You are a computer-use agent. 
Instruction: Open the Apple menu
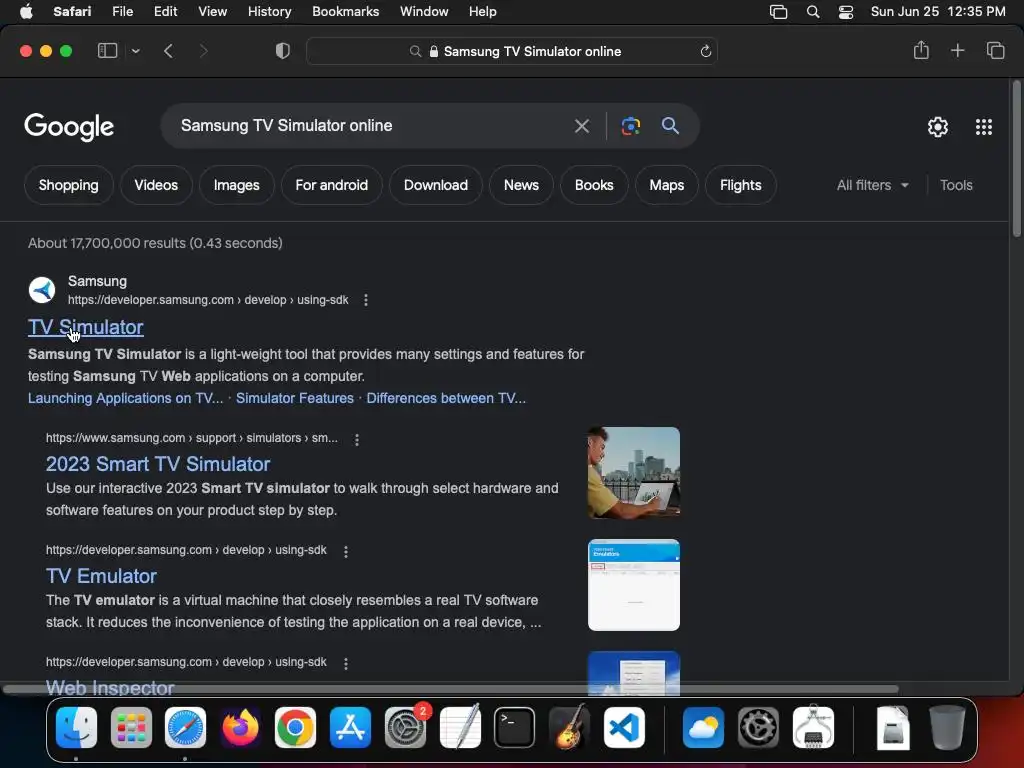26,11
